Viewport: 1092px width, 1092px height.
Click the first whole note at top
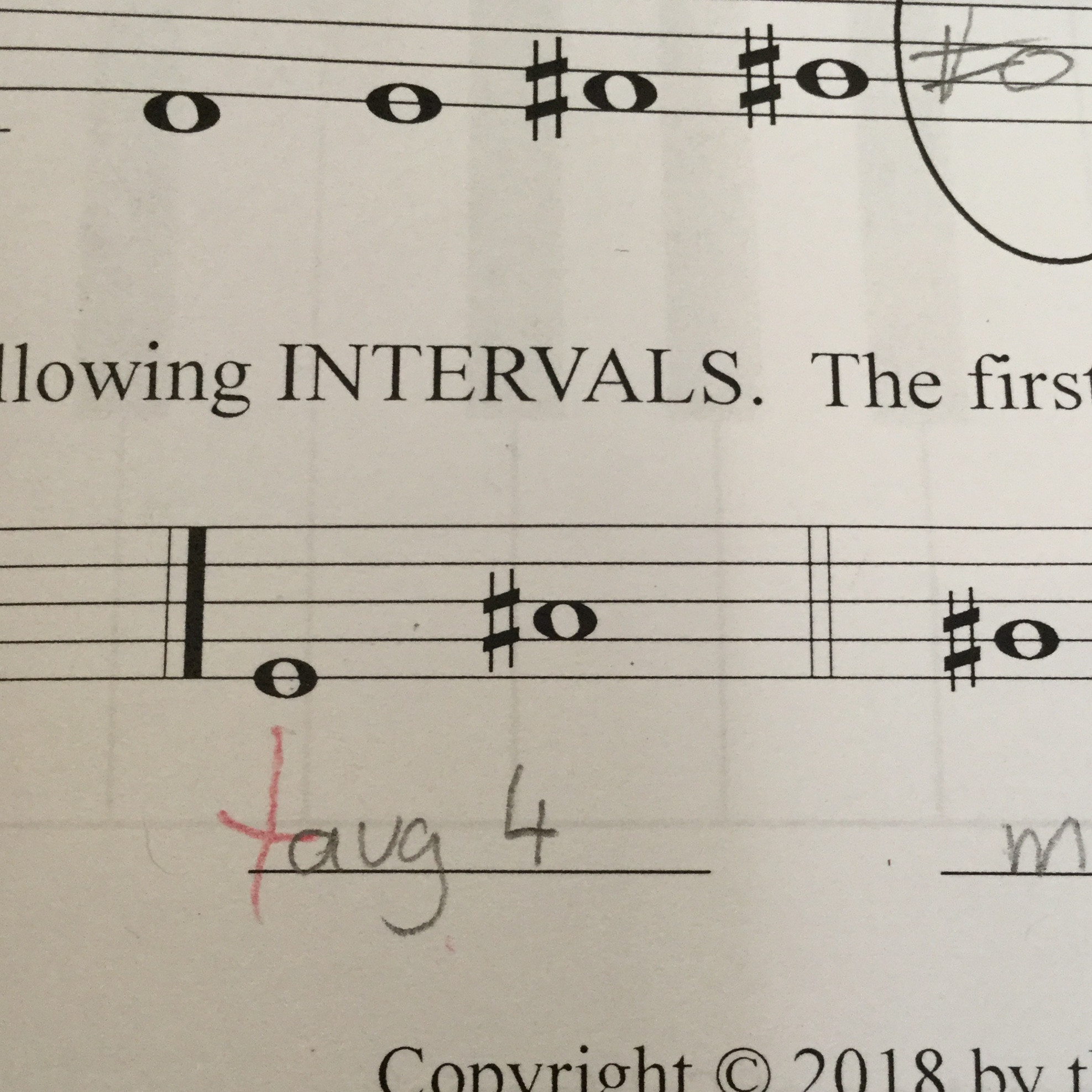point(181,112)
